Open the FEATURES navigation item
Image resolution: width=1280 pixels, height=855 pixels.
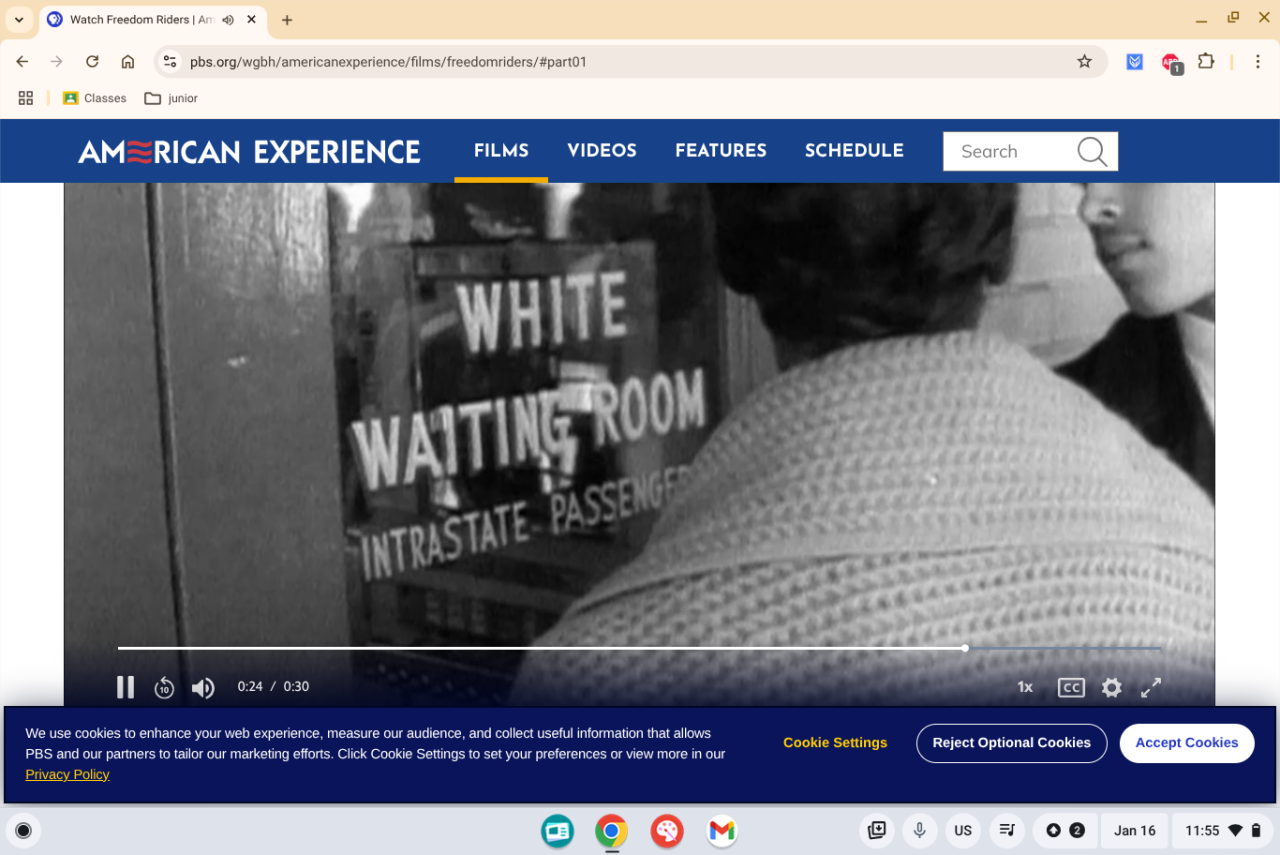pos(721,151)
